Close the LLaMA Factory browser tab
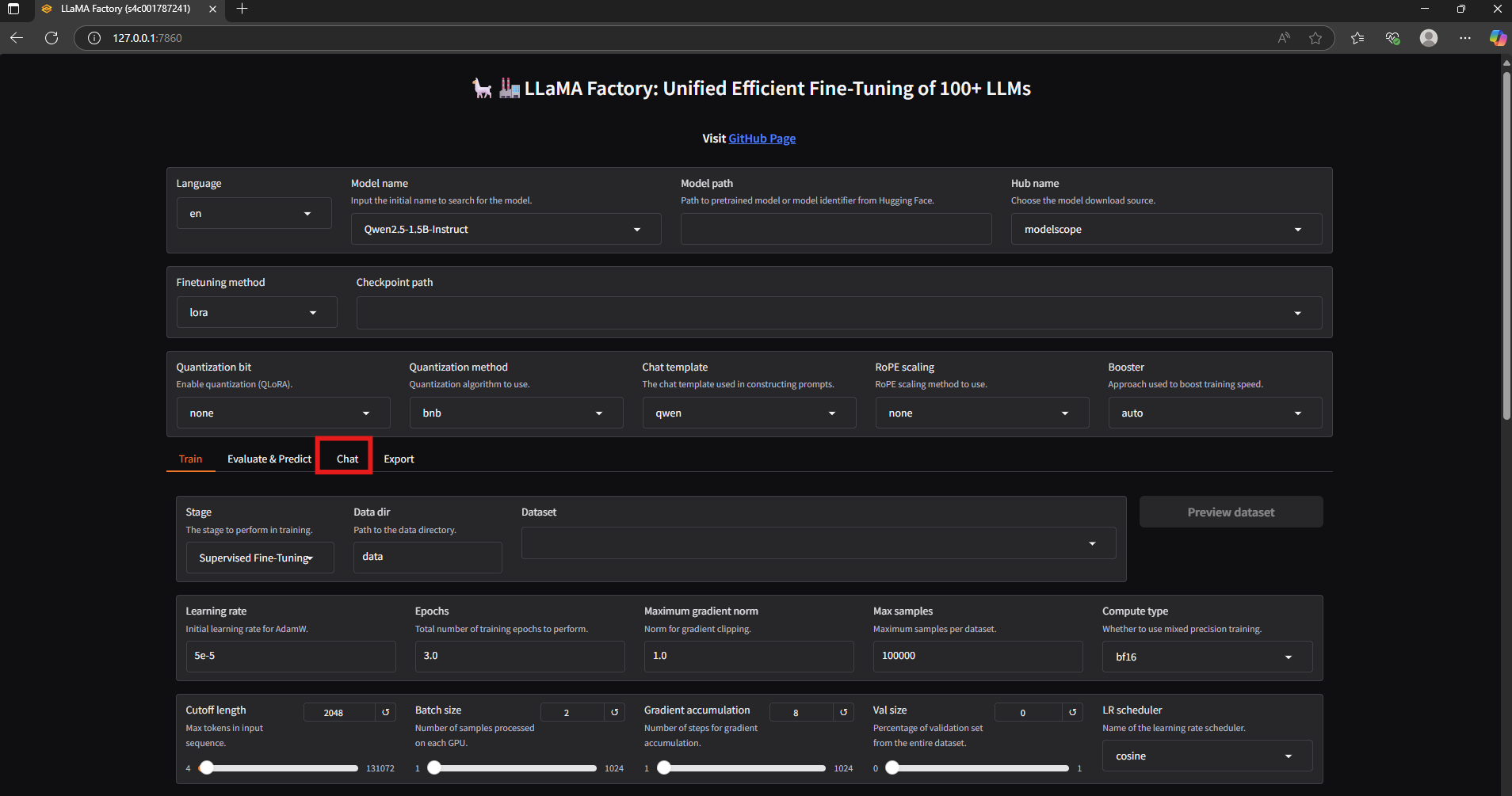 [212, 9]
